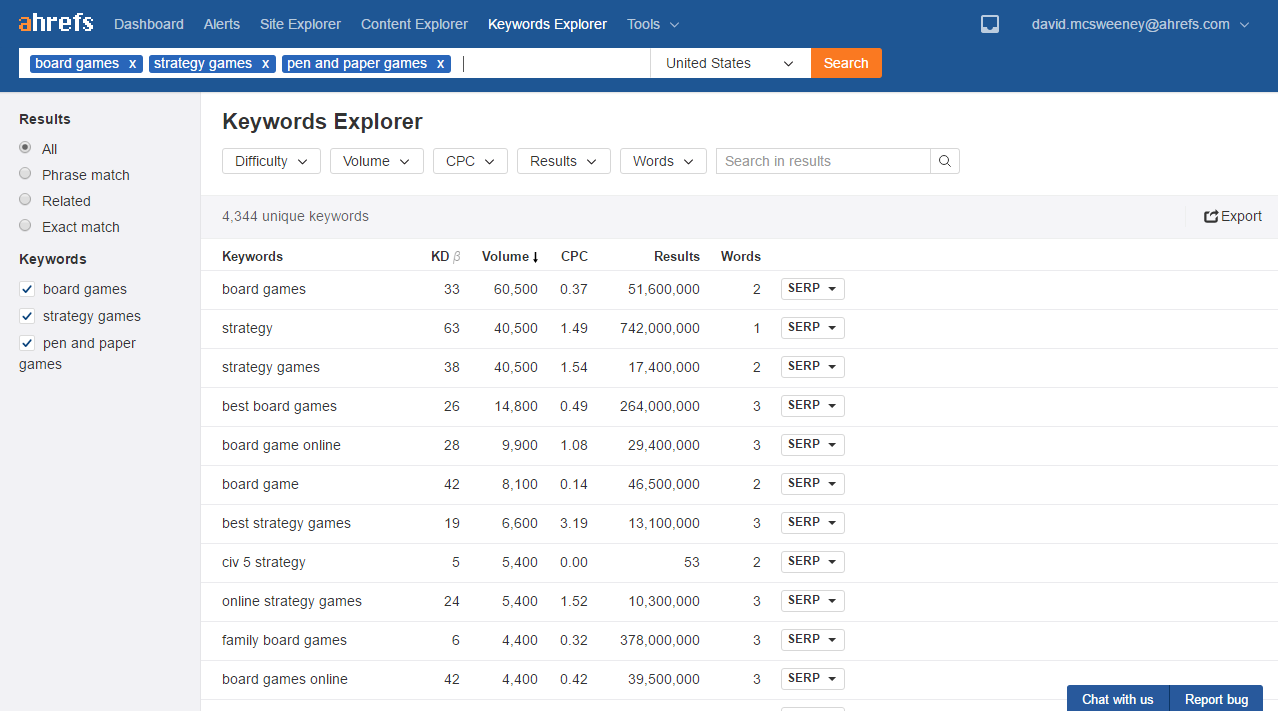Open the United States country selector
The height and width of the screenshot is (711, 1278).
point(730,62)
